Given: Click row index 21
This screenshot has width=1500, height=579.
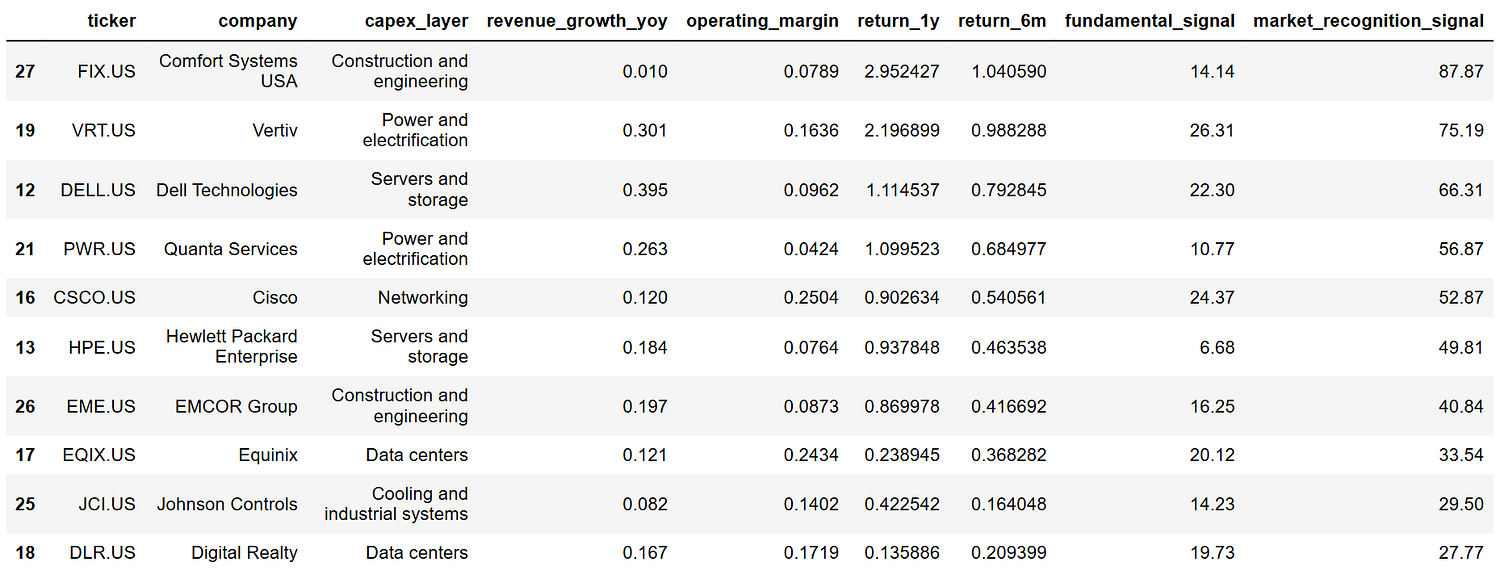Looking at the screenshot, I should 25,249.
